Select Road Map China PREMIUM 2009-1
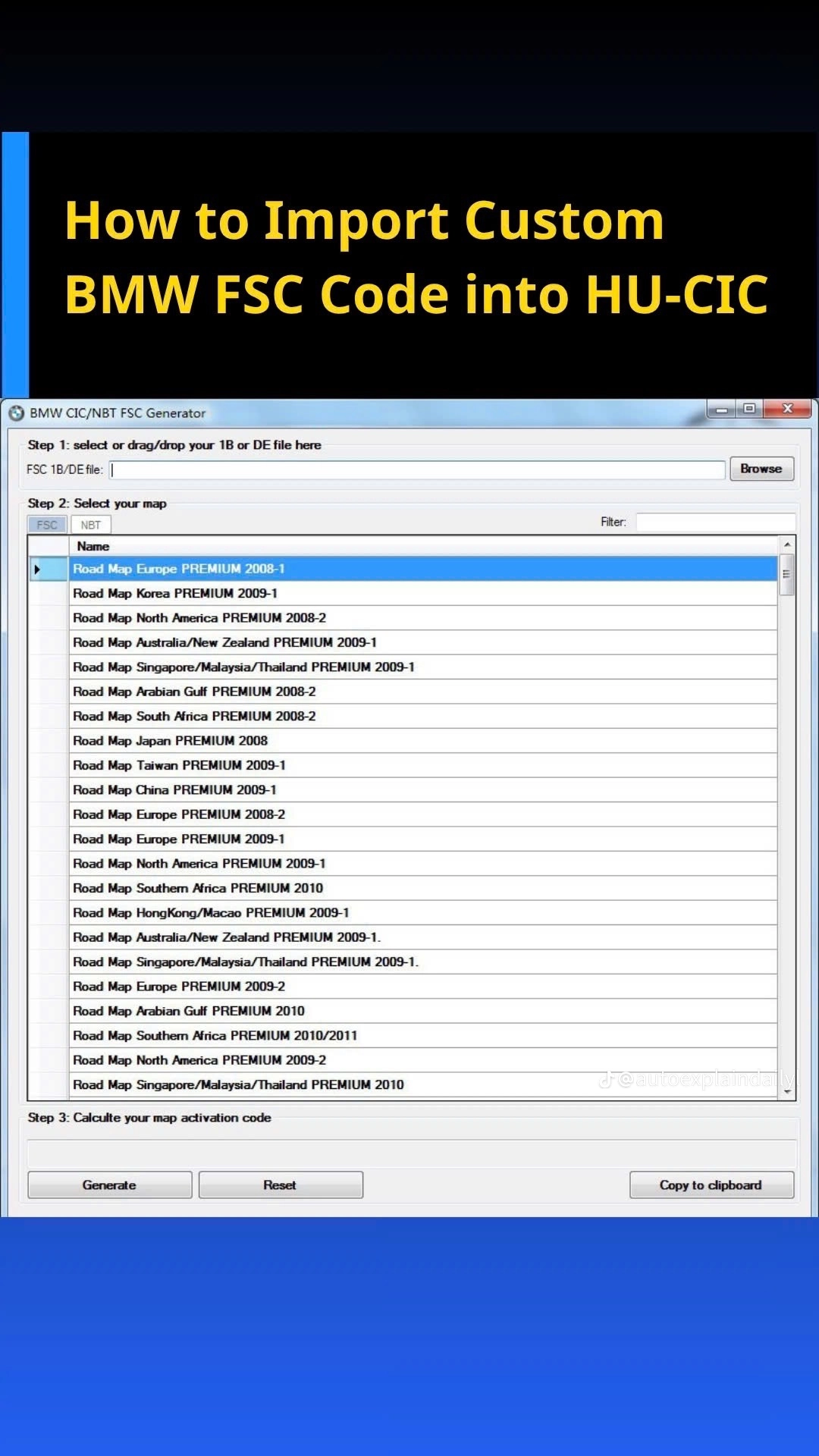The image size is (819, 1456). click(423, 790)
